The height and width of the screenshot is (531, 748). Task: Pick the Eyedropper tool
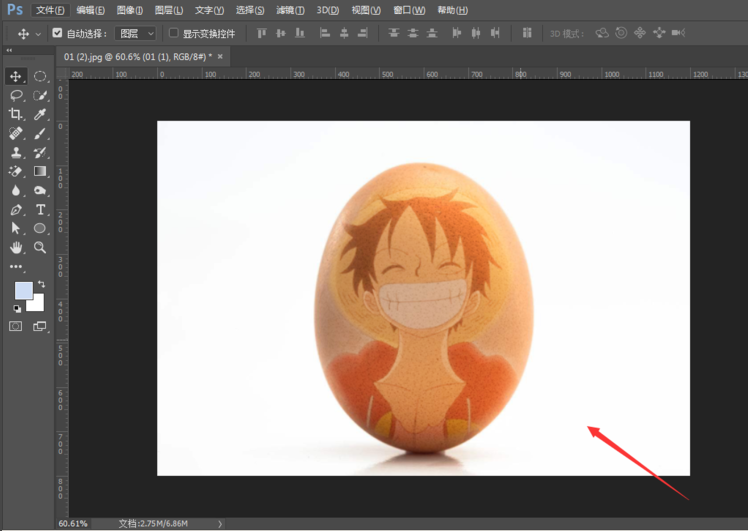tap(40, 114)
